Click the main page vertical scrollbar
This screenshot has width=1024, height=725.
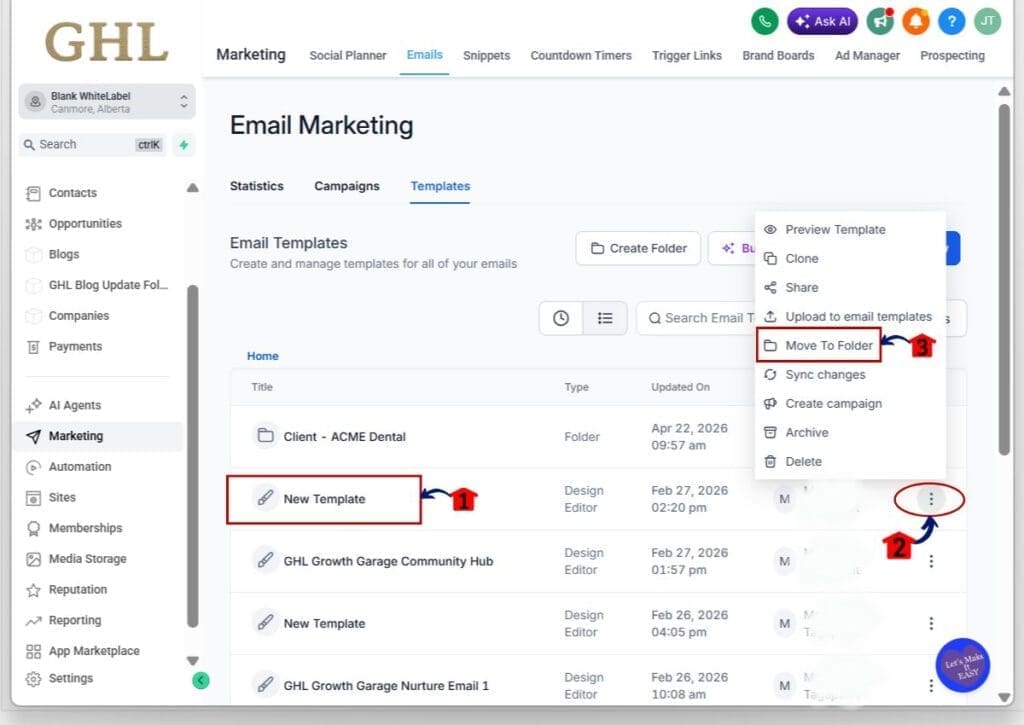pyautogui.click(x=1005, y=280)
